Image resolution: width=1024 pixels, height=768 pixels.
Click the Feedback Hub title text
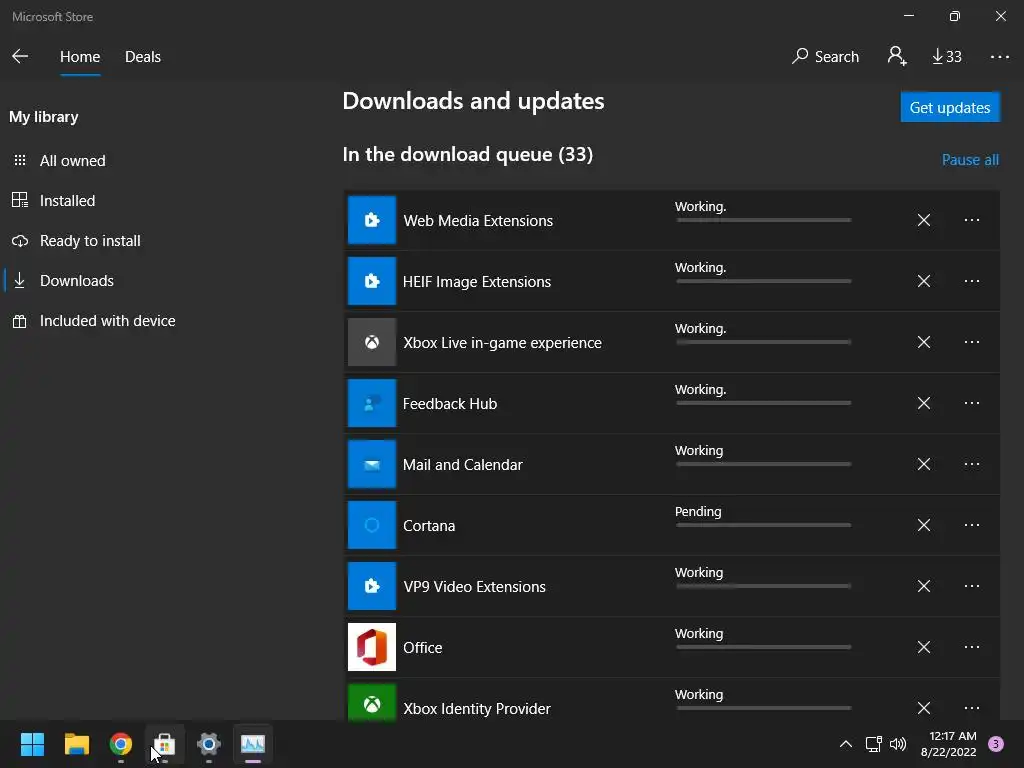click(x=450, y=404)
